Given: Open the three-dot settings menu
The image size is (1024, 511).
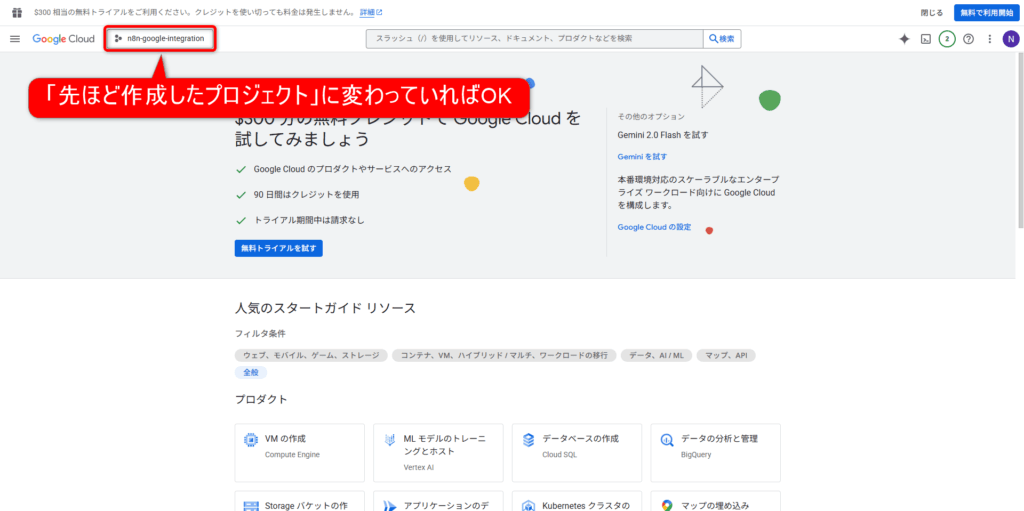Looking at the screenshot, I should click(989, 39).
